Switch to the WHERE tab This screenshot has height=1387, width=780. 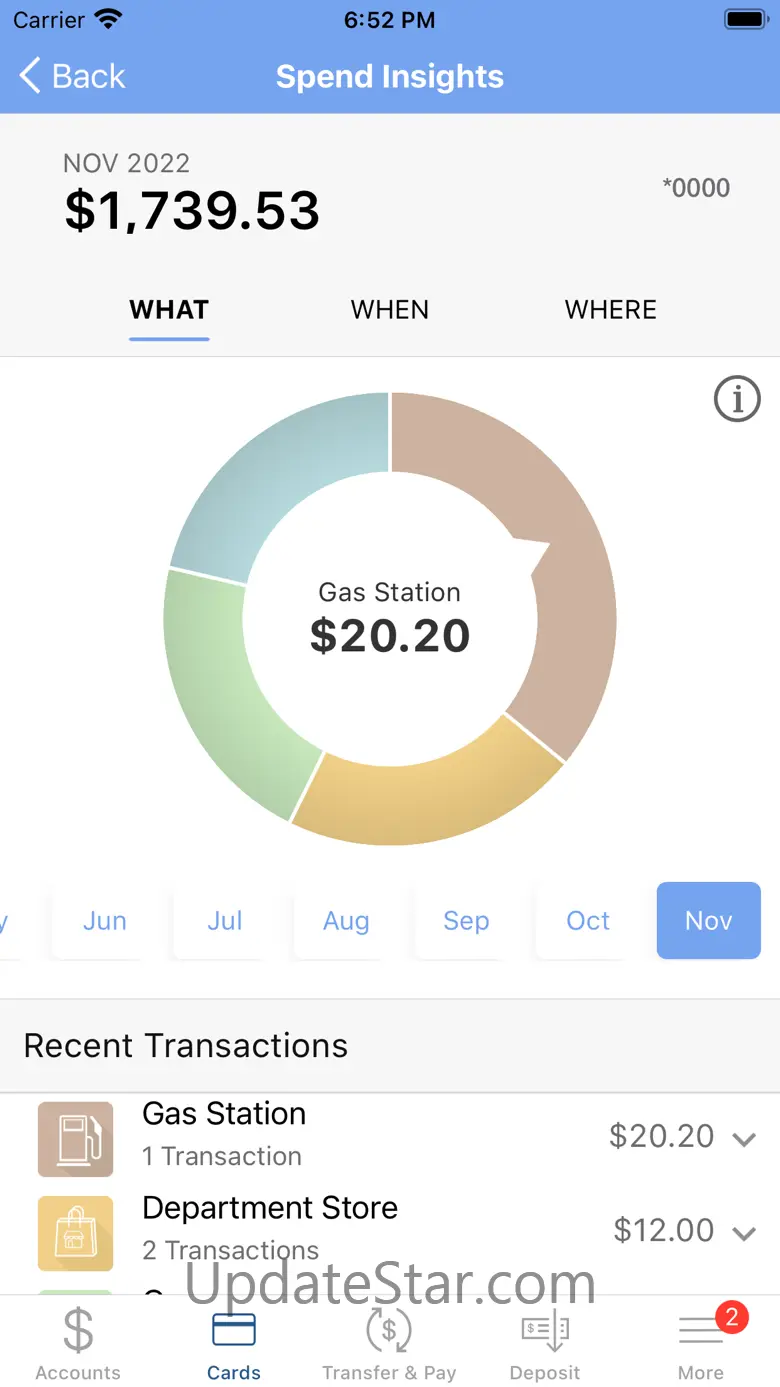(x=610, y=310)
